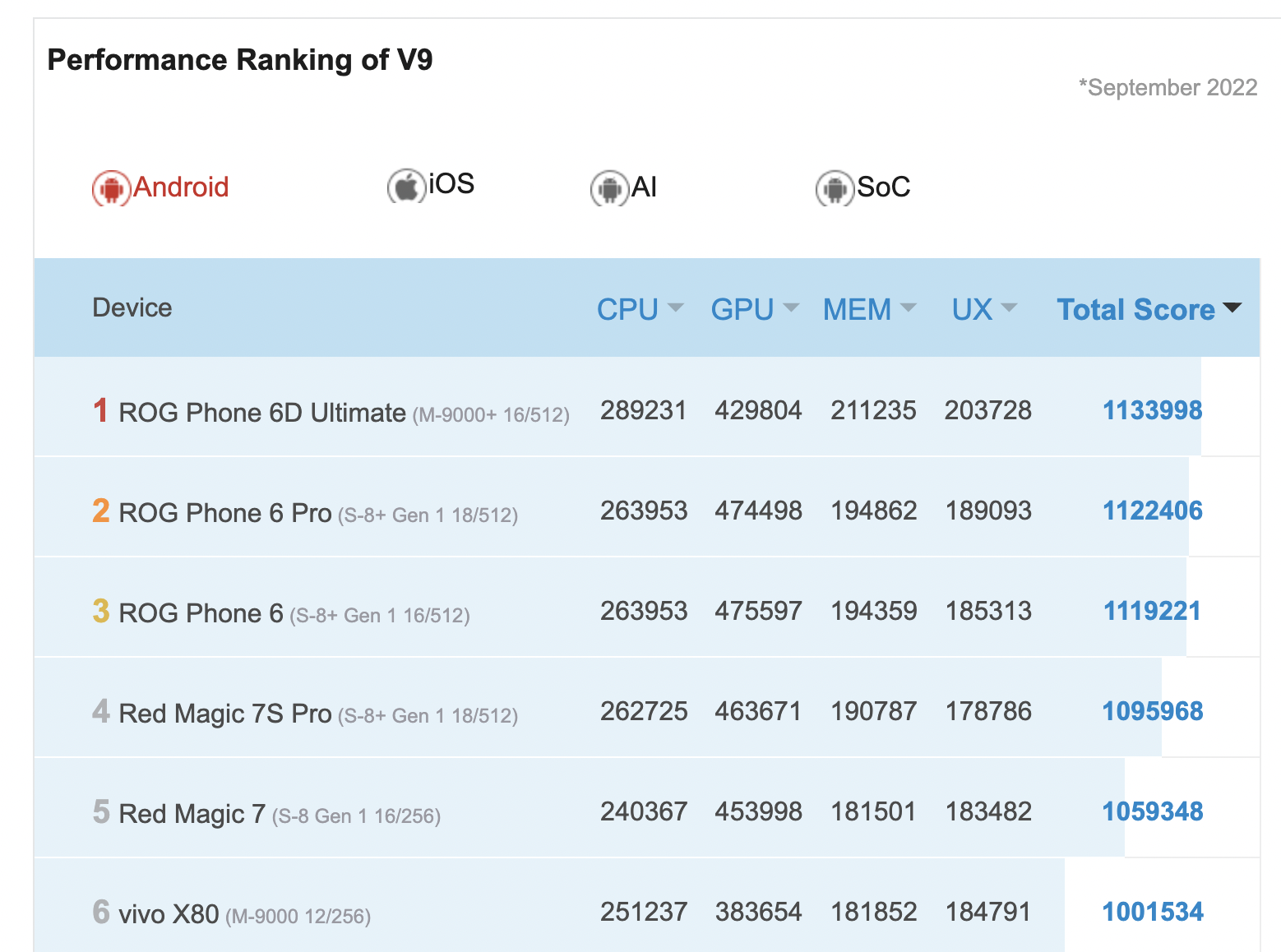1281x952 pixels.
Task: Click the arrow next to MEM
Action: coord(909,307)
